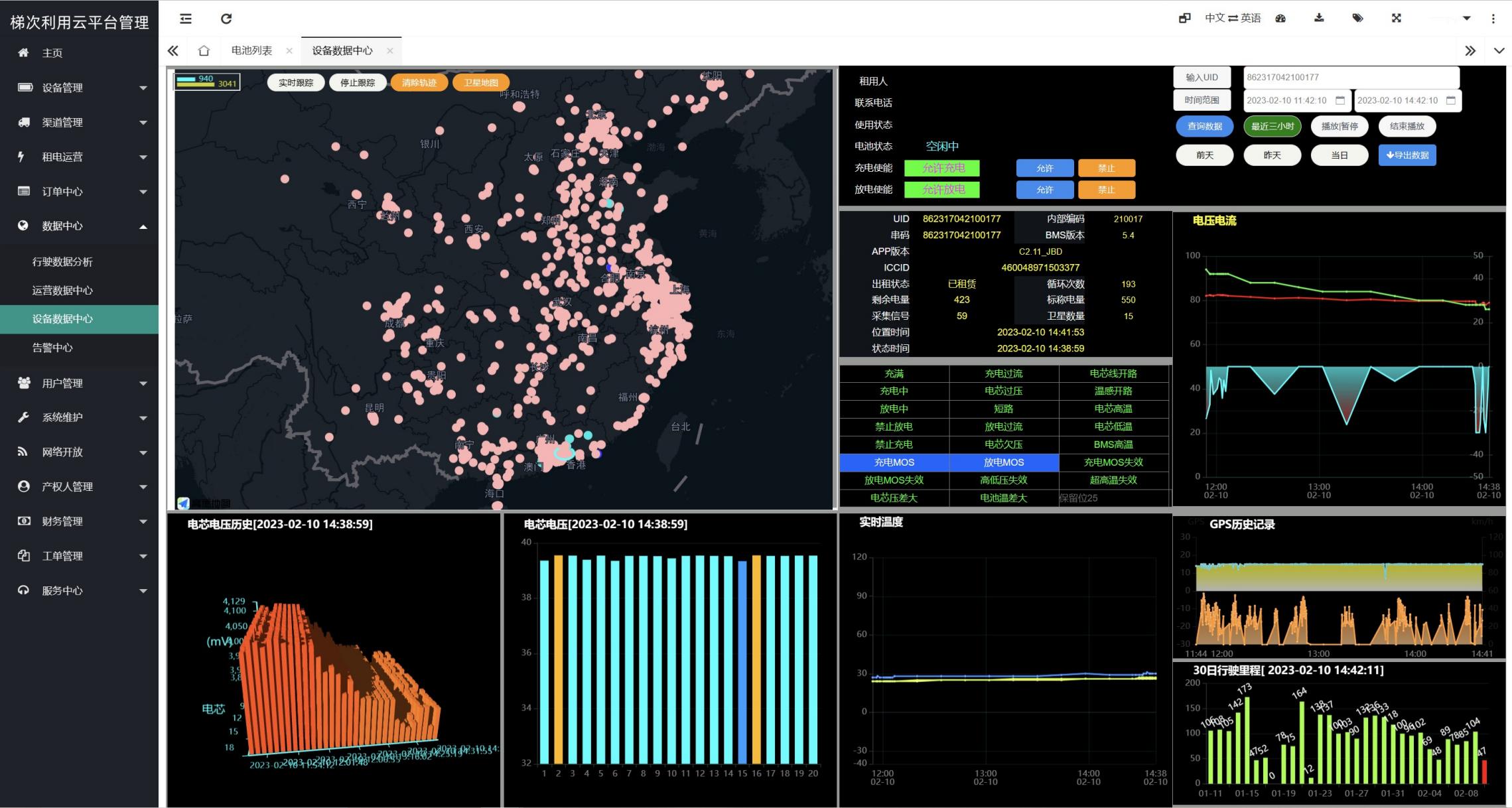Click 停止跟踪 button on map
Image resolution: width=1512 pixels, height=808 pixels.
point(358,82)
